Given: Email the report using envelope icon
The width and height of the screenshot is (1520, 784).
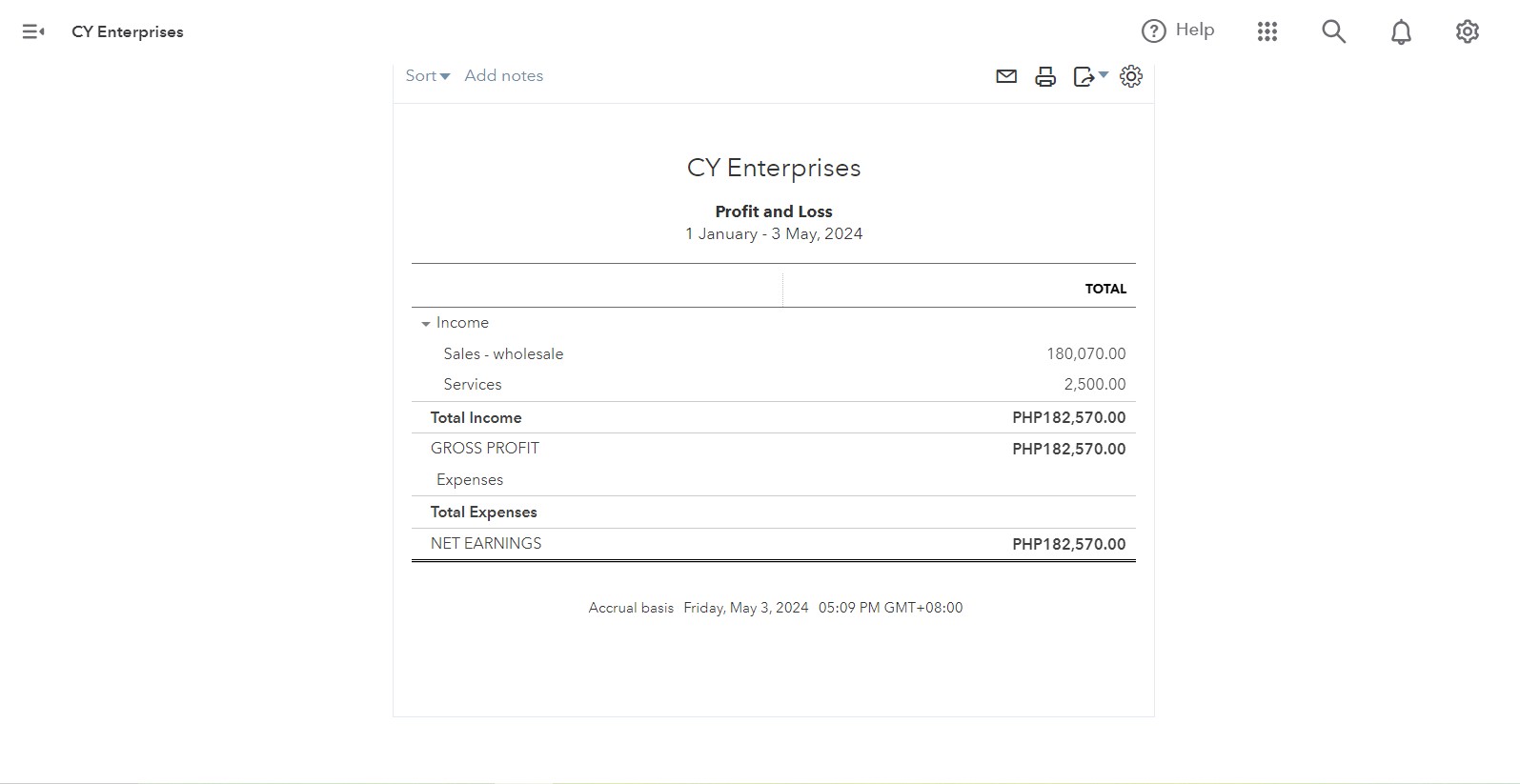Looking at the screenshot, I should pyautogui.click(x=1006, y=76).
